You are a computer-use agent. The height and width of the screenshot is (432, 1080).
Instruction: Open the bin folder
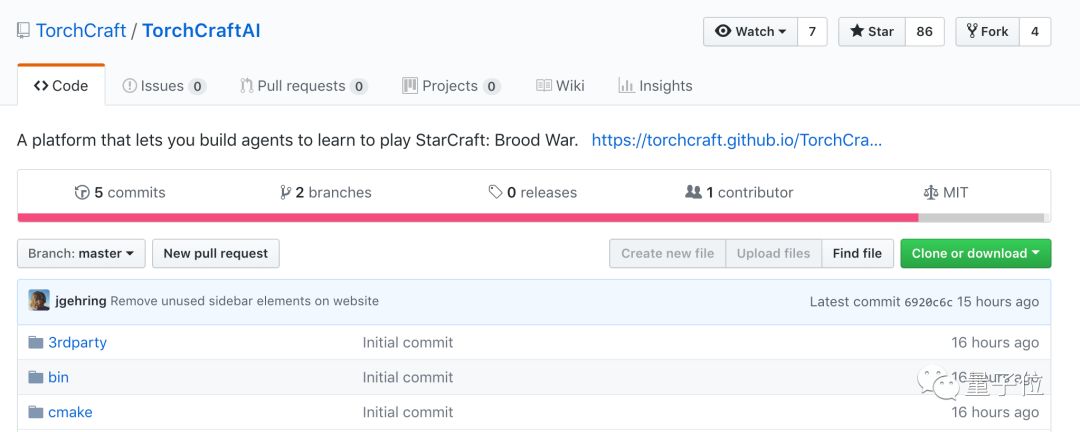[59, 378]
